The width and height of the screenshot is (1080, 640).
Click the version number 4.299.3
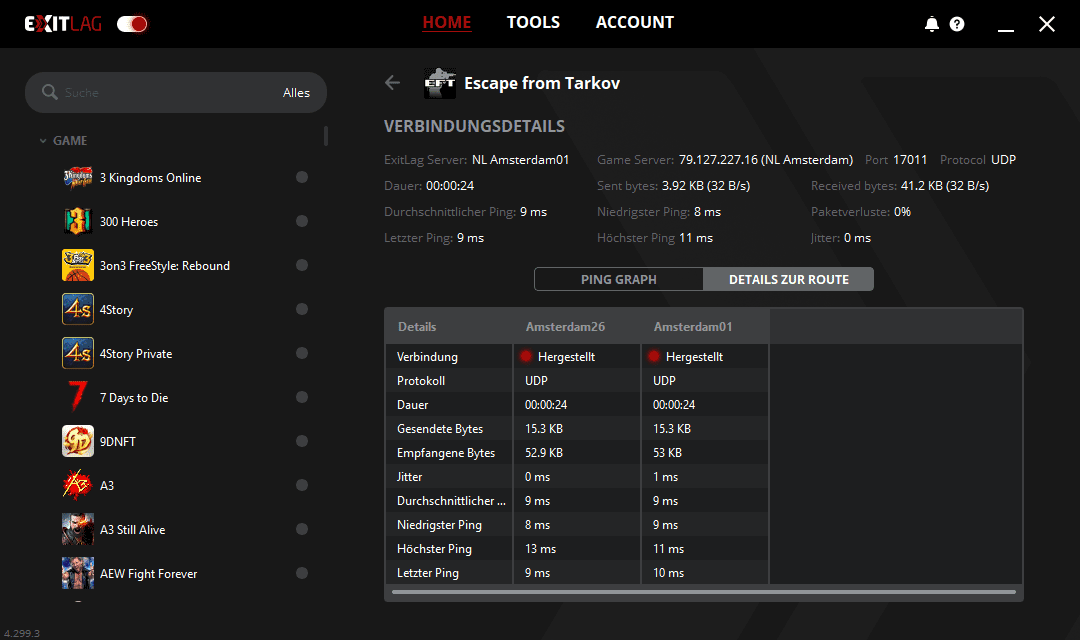[x=22, y=633]
